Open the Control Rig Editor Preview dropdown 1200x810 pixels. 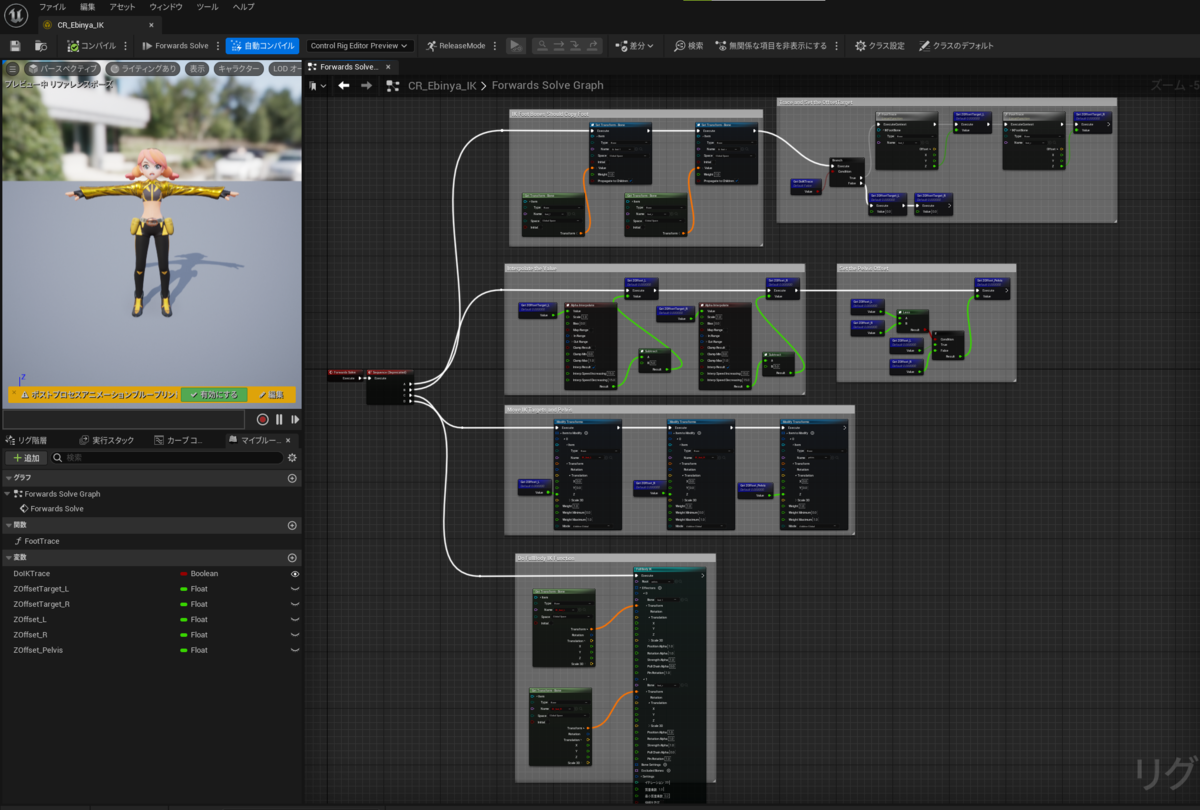pyautogui.click(x=360, y=46)
